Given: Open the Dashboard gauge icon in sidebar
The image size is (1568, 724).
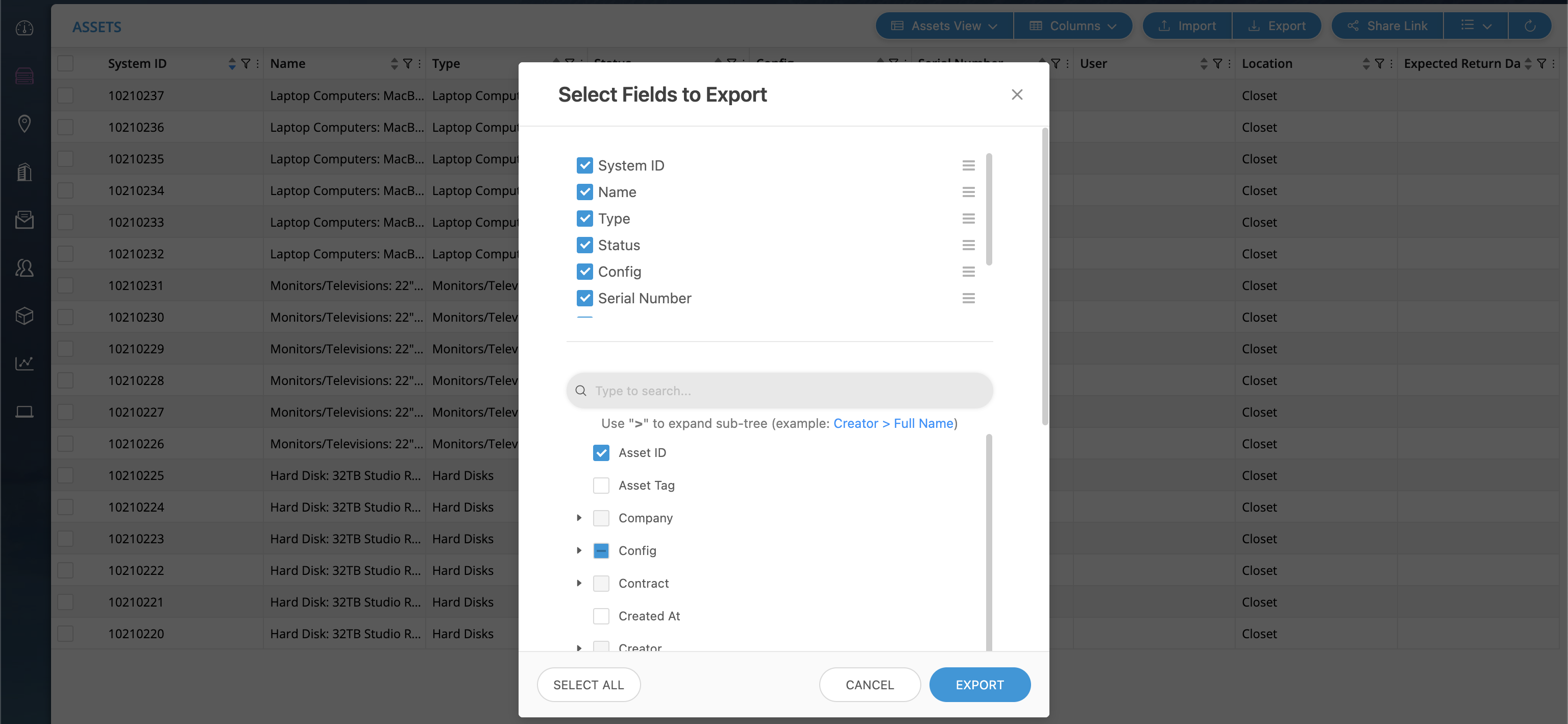Looking at the screenshot, I should pyautogui.click(x=24, y=28).
